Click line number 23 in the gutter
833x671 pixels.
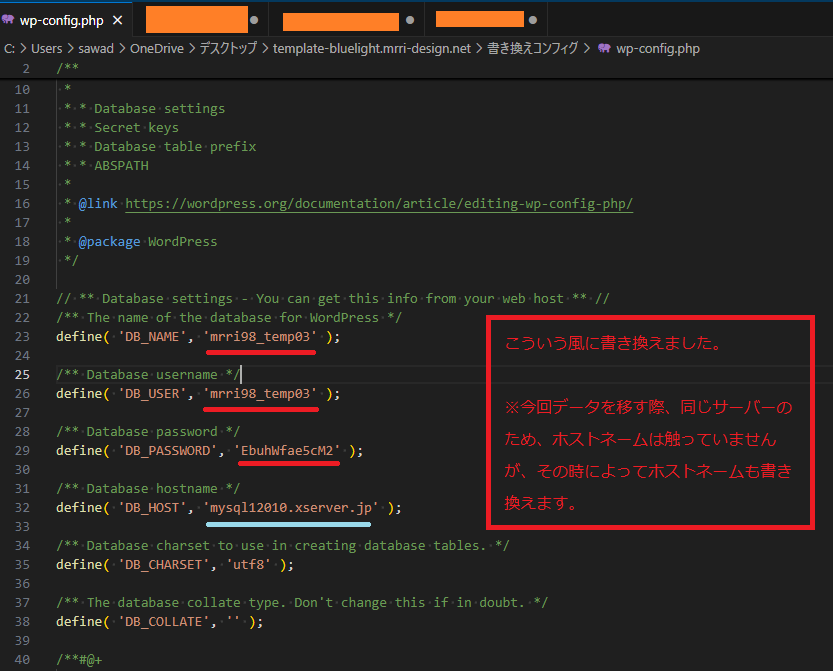click(x=23, y=336)
